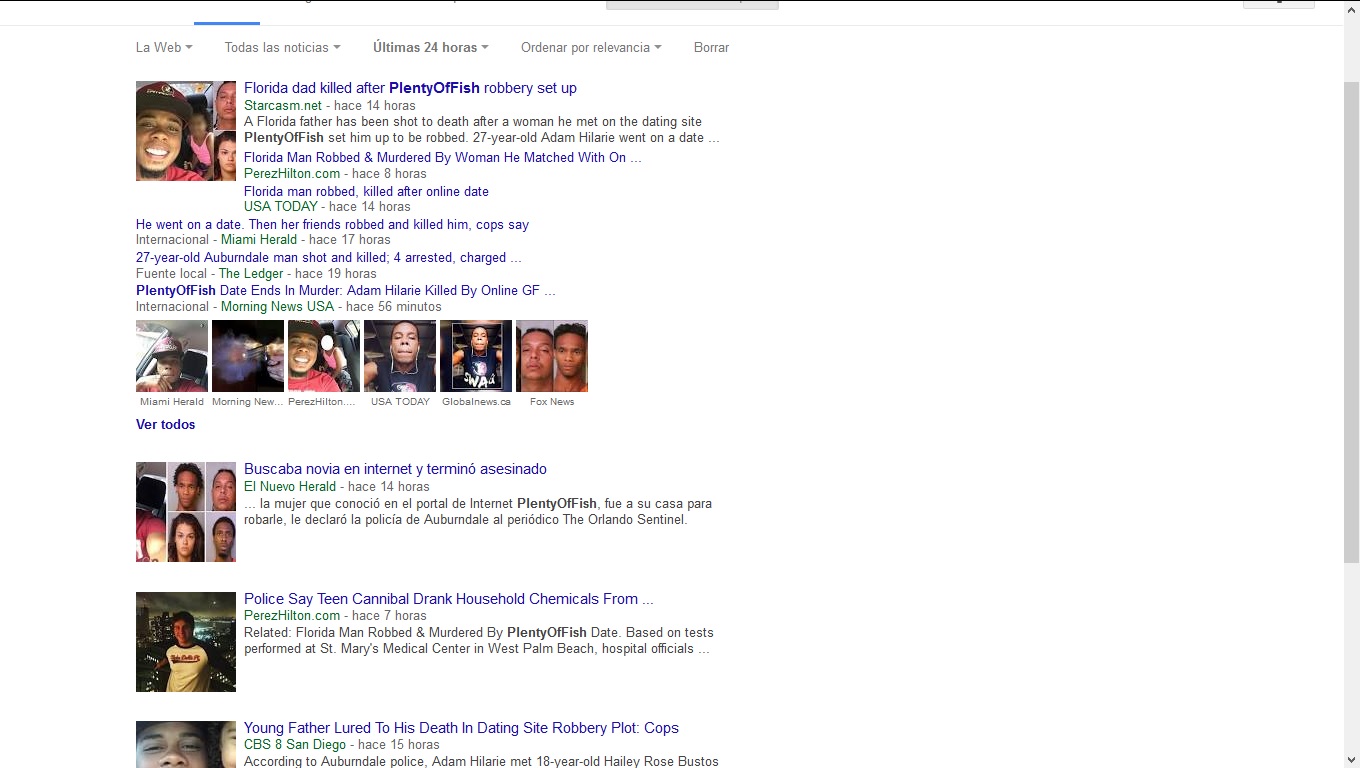Click the Starcasm.net source text
Viewport: 1360px width, 768px height.
[x=283, y=105]
